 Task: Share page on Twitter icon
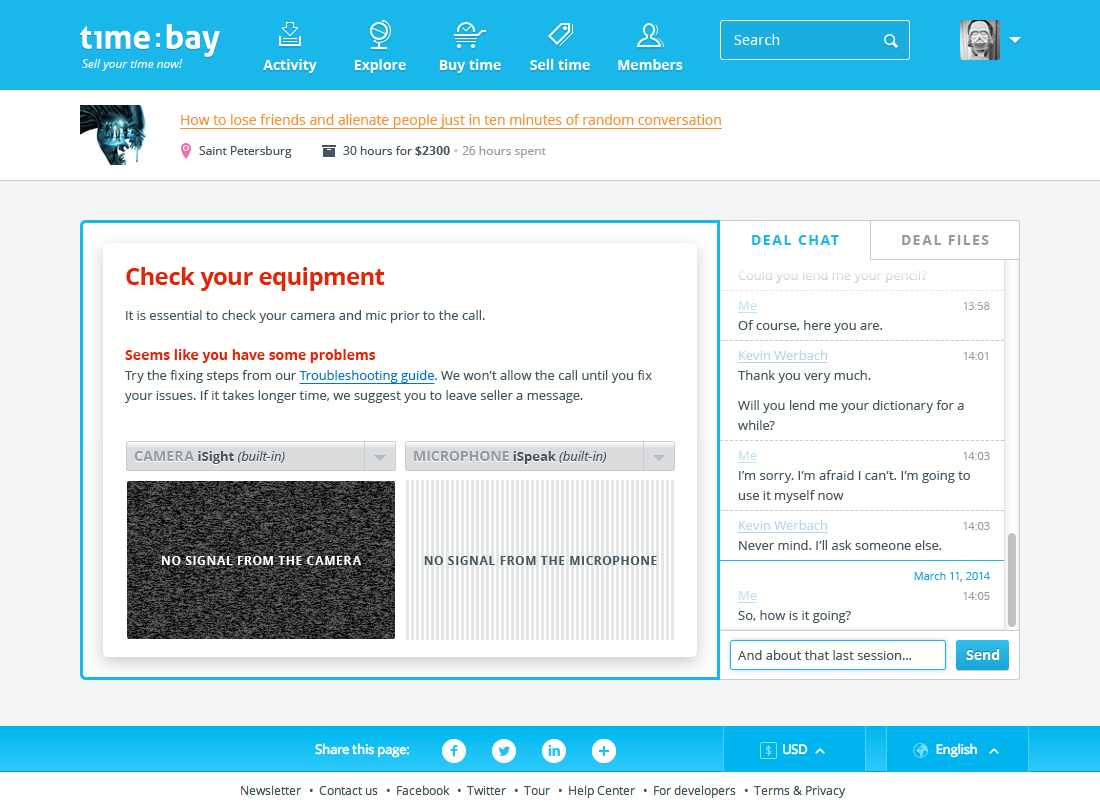tap(504, 751)
